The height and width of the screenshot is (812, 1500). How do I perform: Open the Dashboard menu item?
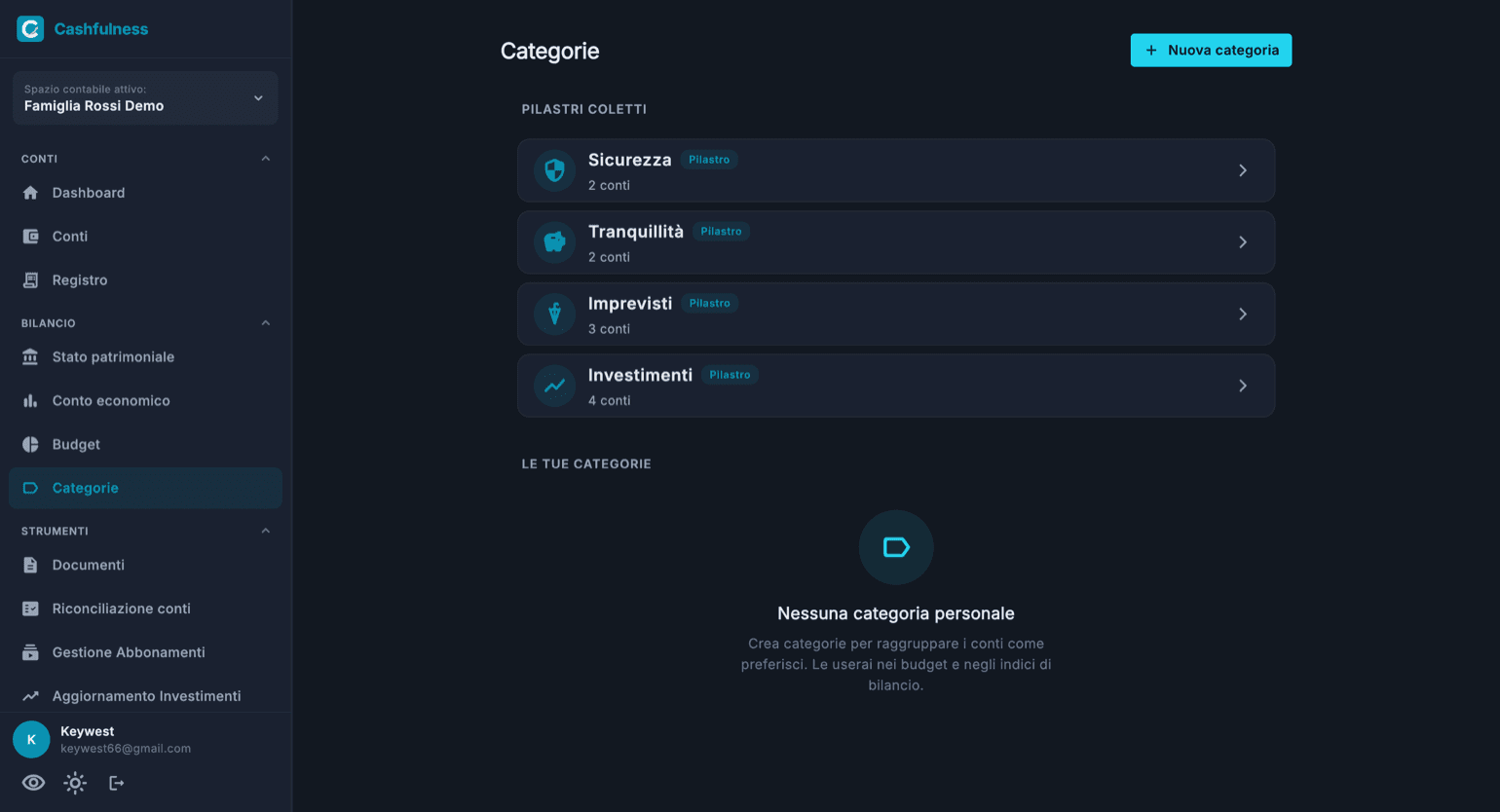145,193
